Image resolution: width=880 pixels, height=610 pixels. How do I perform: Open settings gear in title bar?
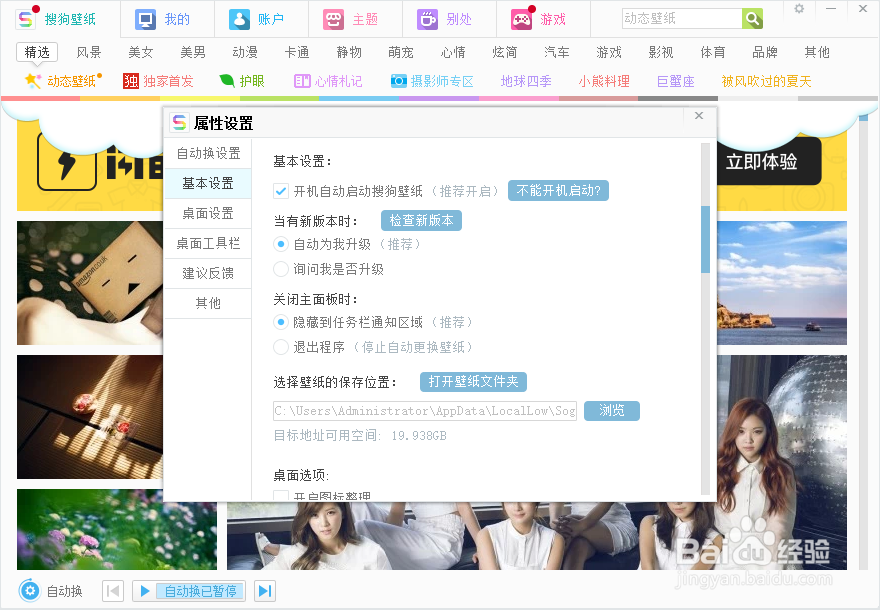tap(799, 9)
